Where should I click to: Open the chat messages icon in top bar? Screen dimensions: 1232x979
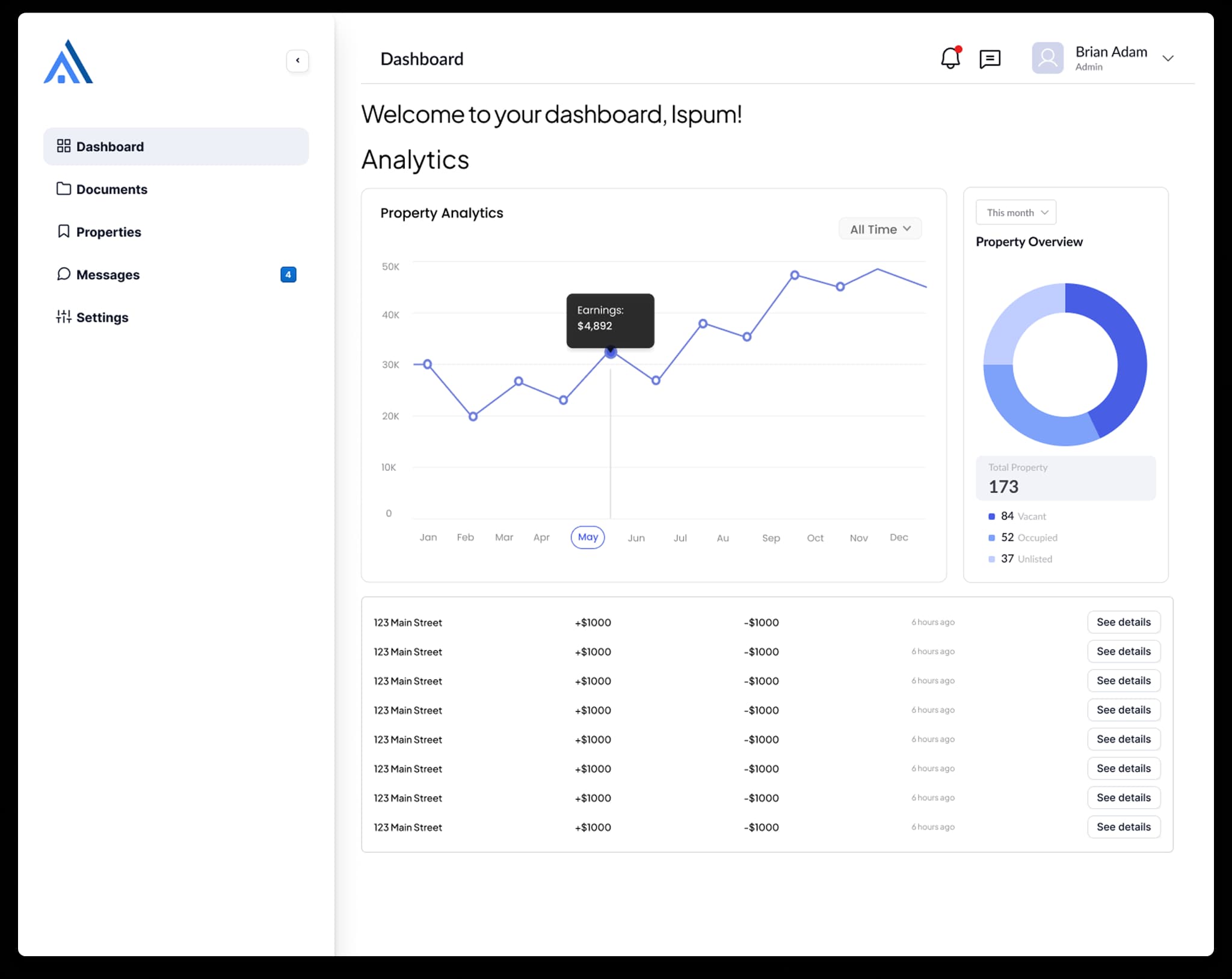click(990, 58)
